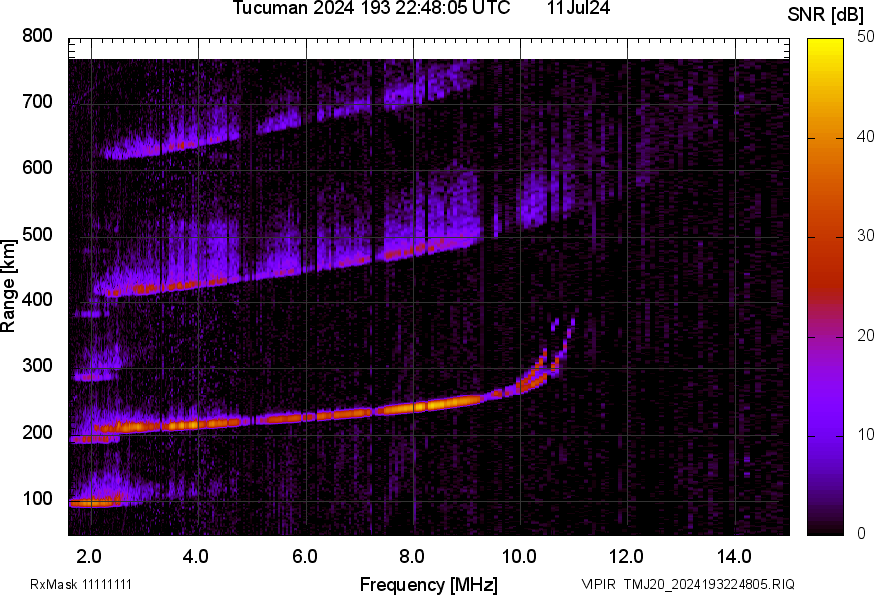Image resolution: width=874 pixels, height=595 pixels.
Task: Click the 50 tick label on the colorbar
Action: pyautogui.click(x=865, y=37)
